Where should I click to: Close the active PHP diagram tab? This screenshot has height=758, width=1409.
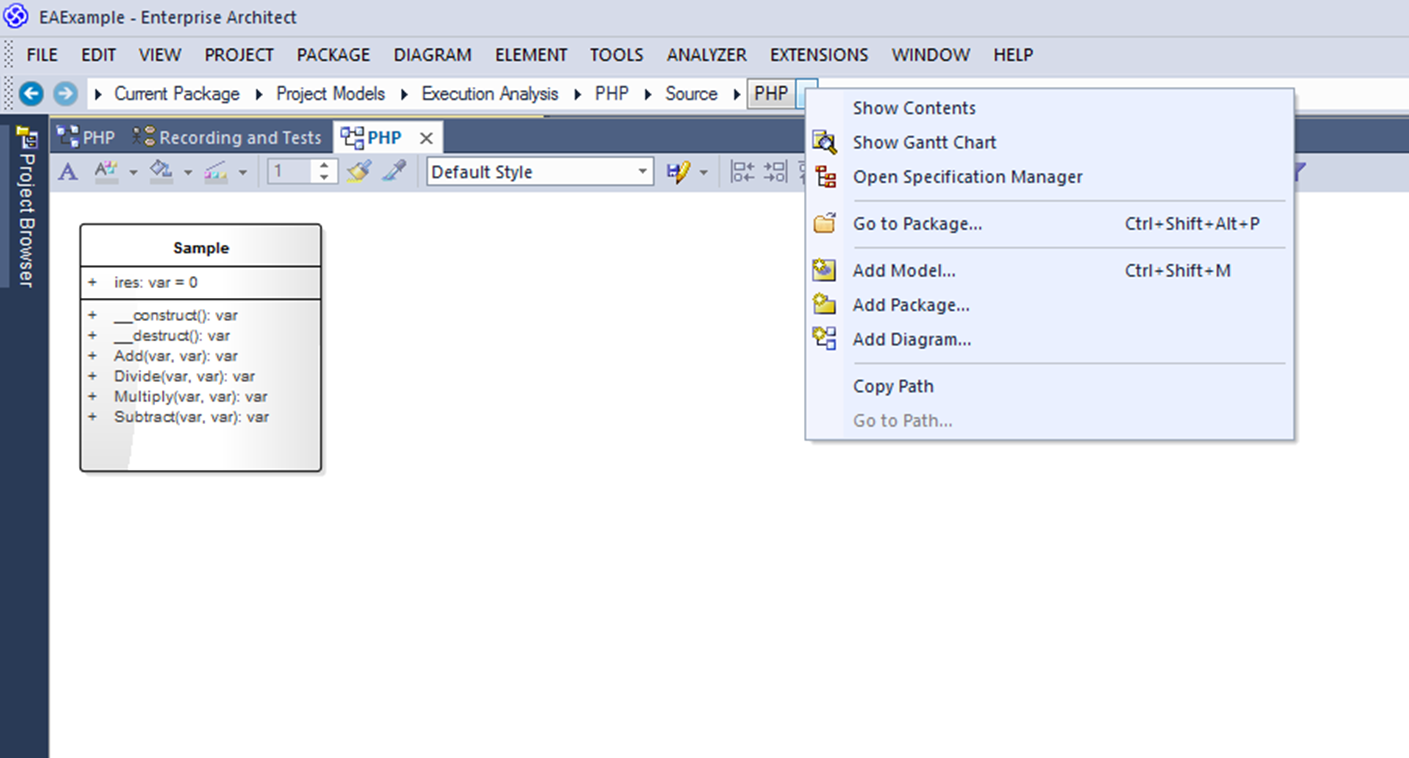(426, 138)
